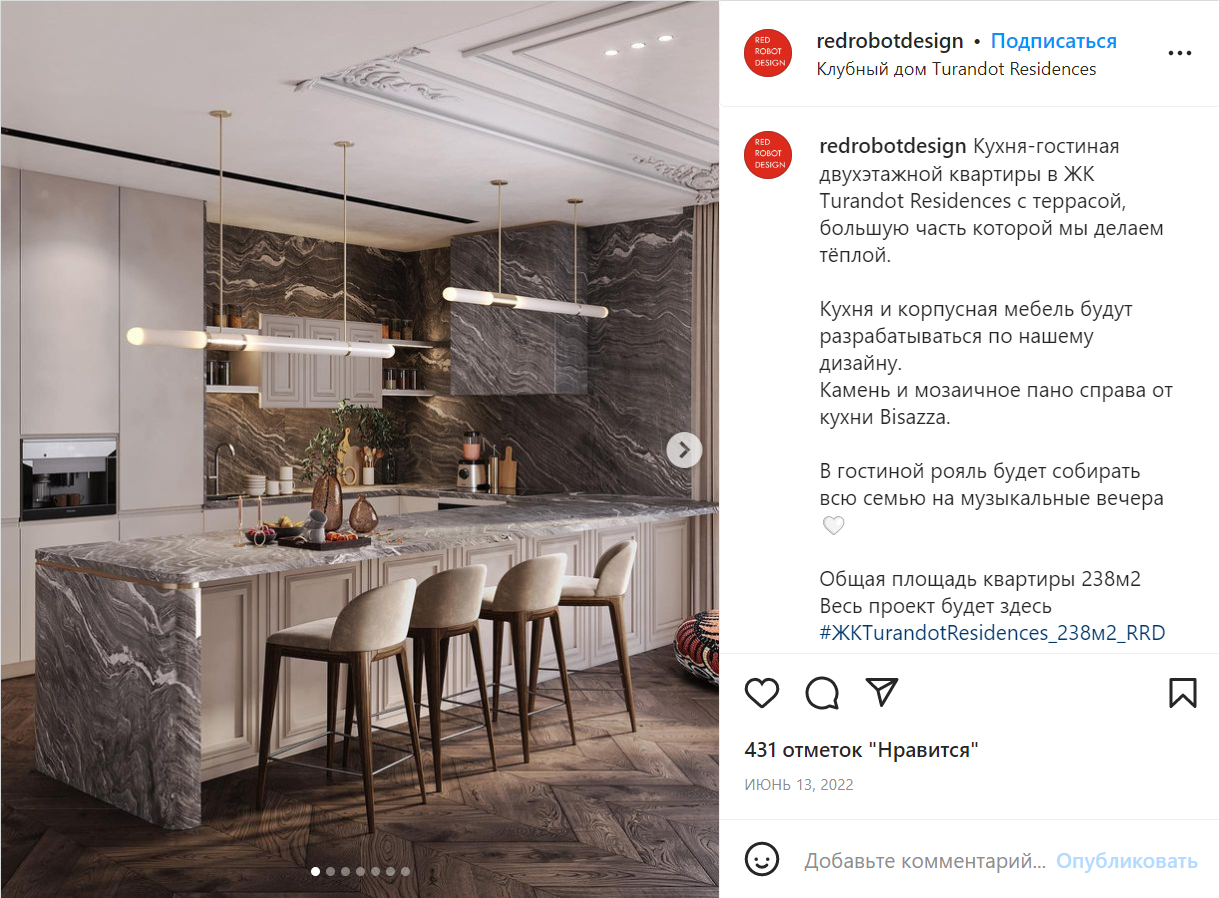The height and width of the screenshot is (898, 1219).
Task: Go to next photo with carousel arrow
Action: tap(684, 450)
